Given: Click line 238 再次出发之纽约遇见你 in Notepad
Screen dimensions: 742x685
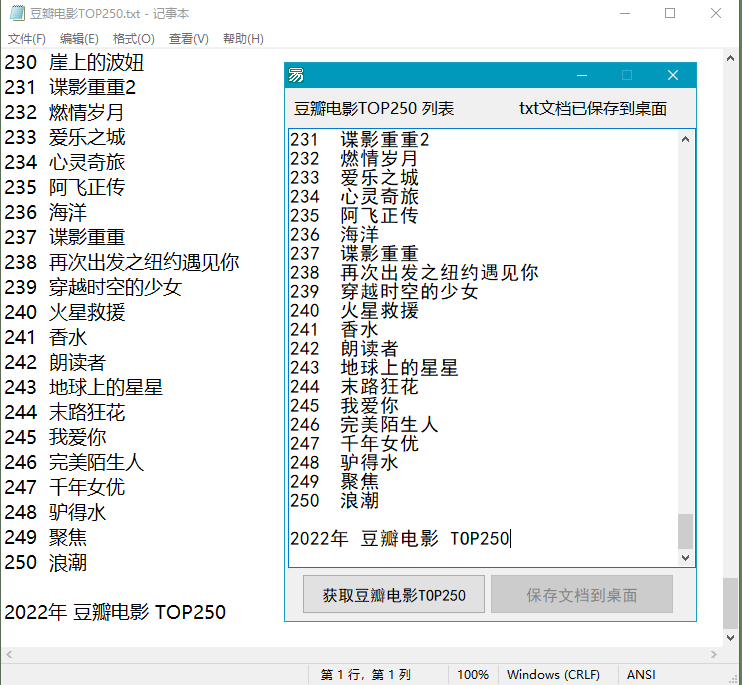Looking at the screenshot, I should coord(122,263).
